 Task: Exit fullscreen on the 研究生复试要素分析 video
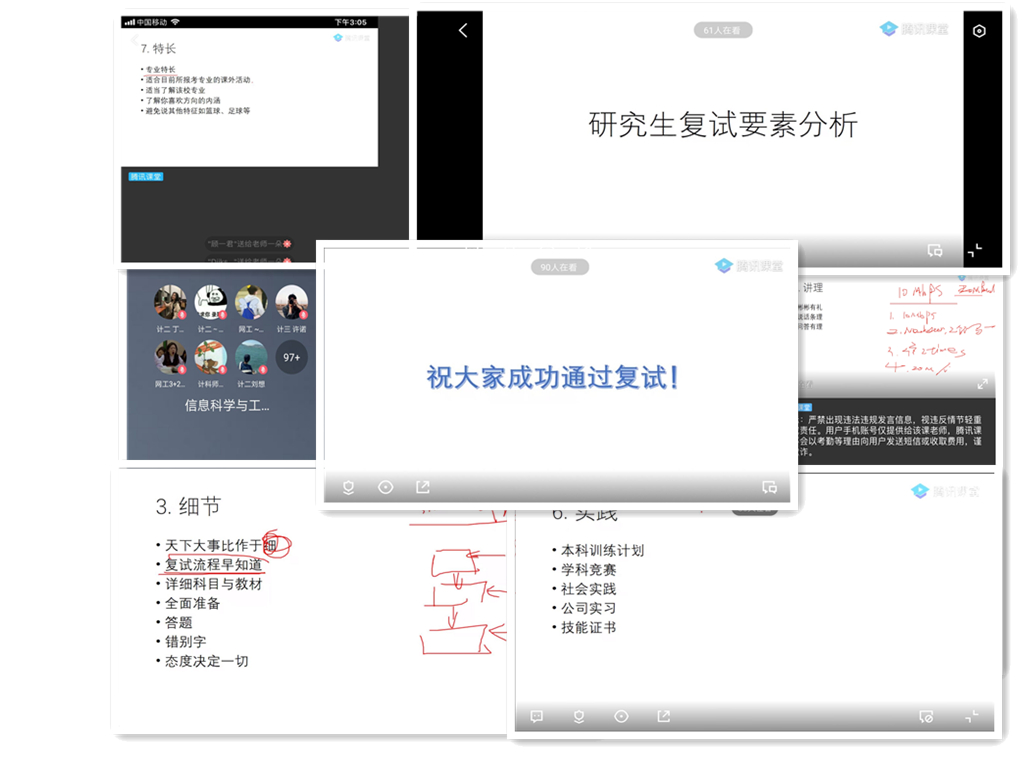(974, 250)
